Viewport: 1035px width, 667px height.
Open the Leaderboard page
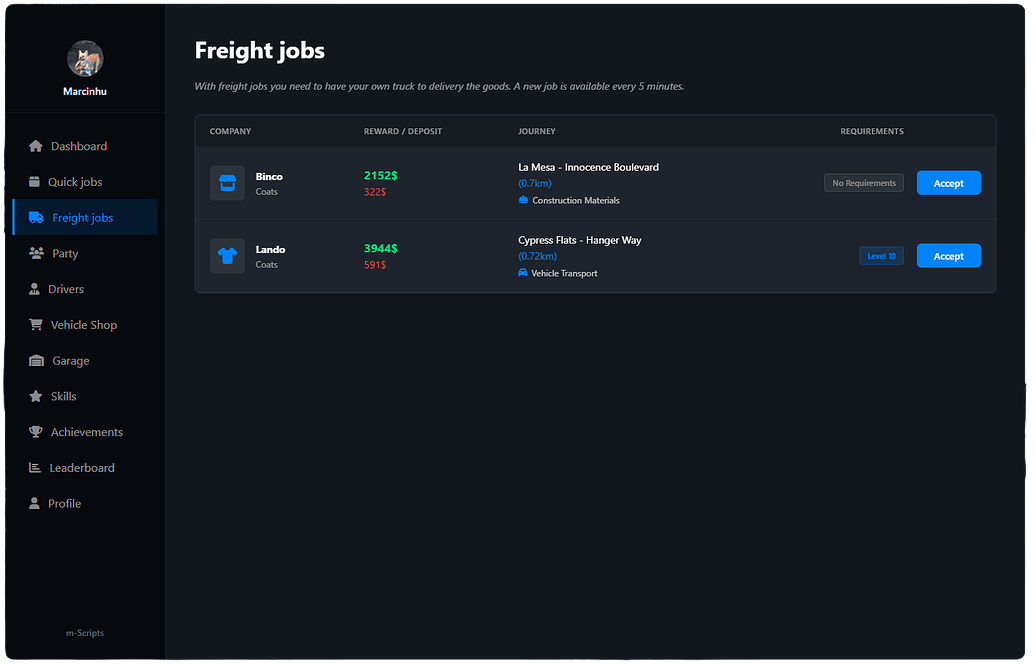point(84,468)
